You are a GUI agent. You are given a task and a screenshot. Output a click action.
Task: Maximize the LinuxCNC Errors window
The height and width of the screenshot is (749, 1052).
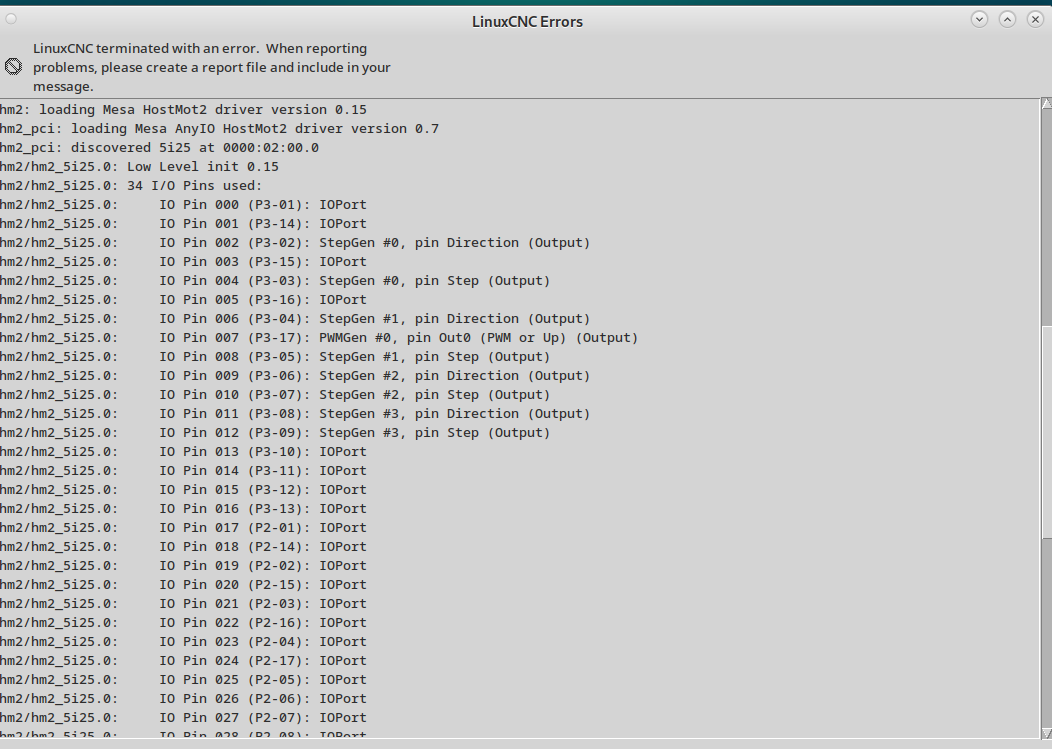(x=1007, y=19)
